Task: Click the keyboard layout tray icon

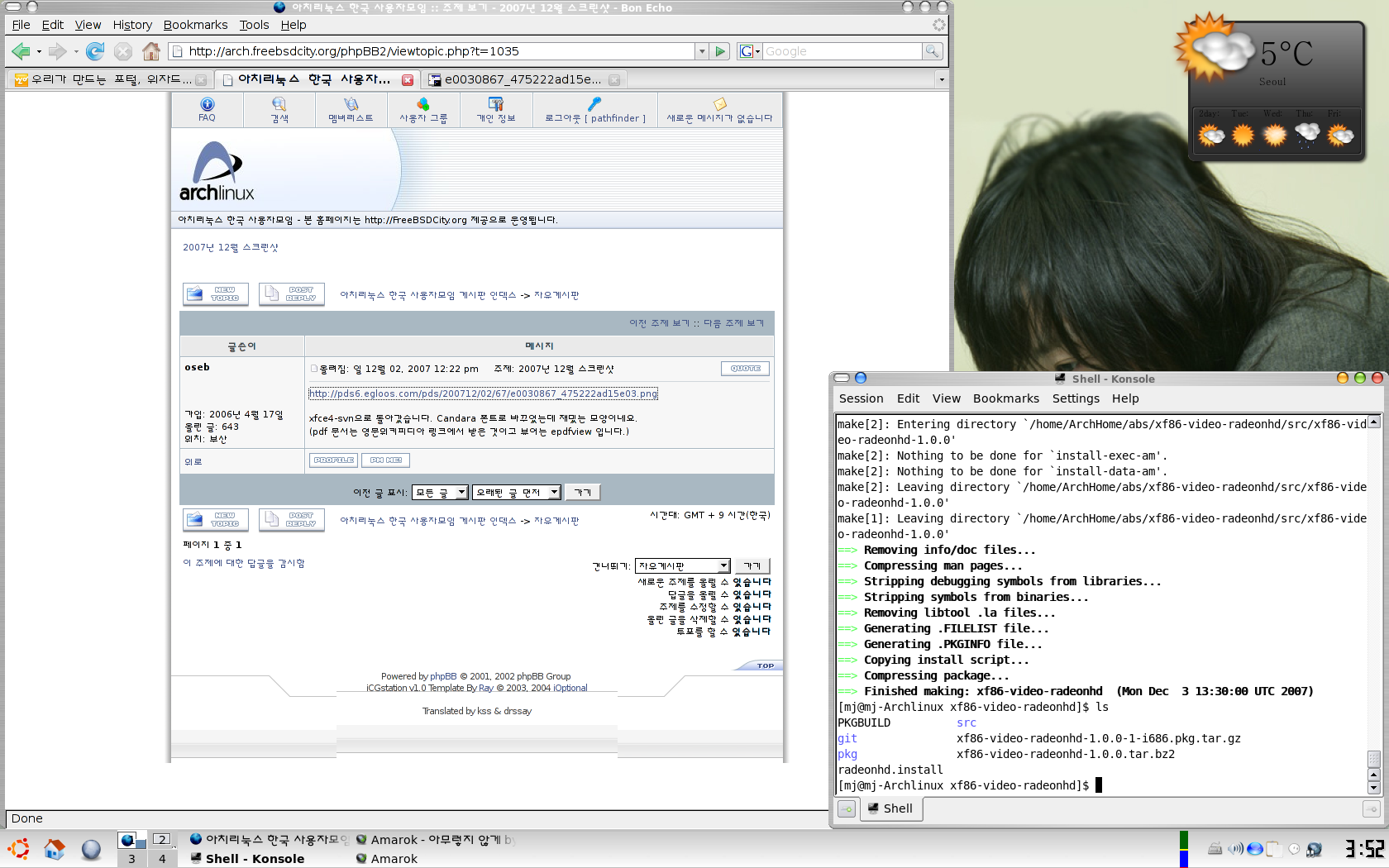Action: [1215, 849]
